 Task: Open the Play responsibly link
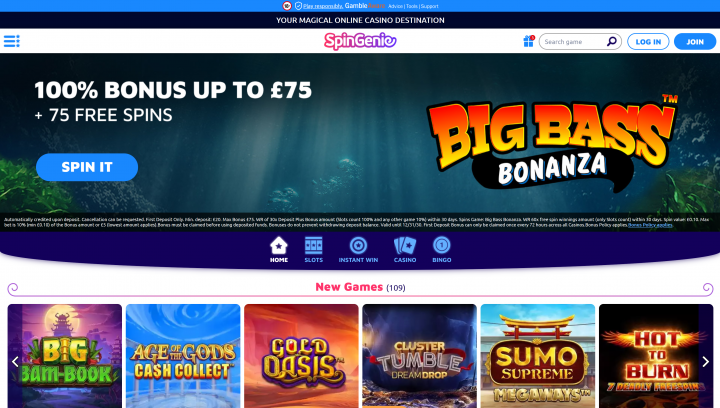[323, 6]
